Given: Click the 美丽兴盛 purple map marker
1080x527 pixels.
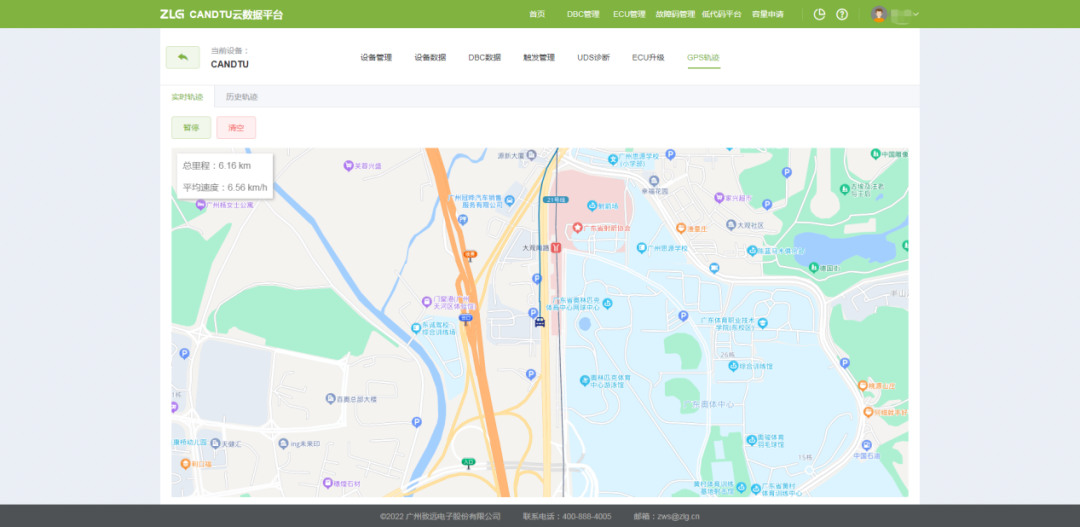Looking at the screenshot, I should tap(348, 166).
